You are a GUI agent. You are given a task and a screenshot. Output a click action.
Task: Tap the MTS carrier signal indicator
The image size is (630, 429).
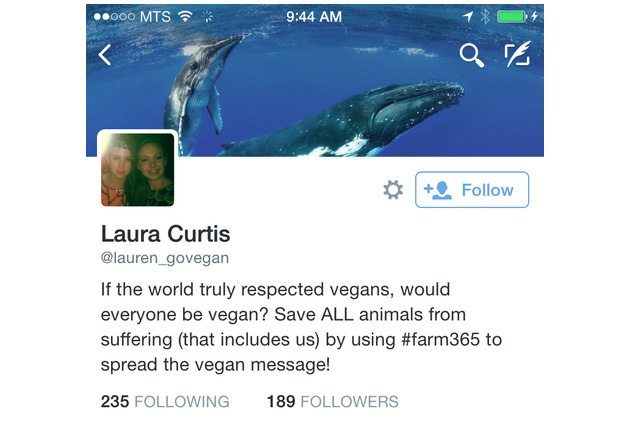pos(132,16)
